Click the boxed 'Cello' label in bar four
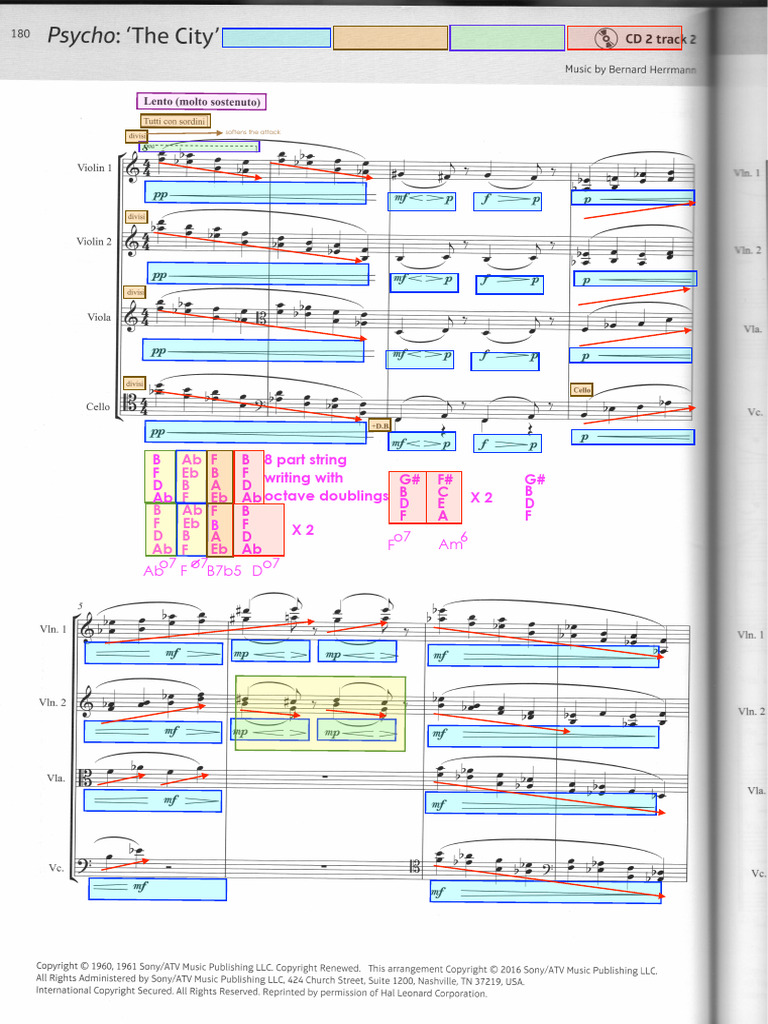Viewport: 768px width, 1024px height. (581, 390)
